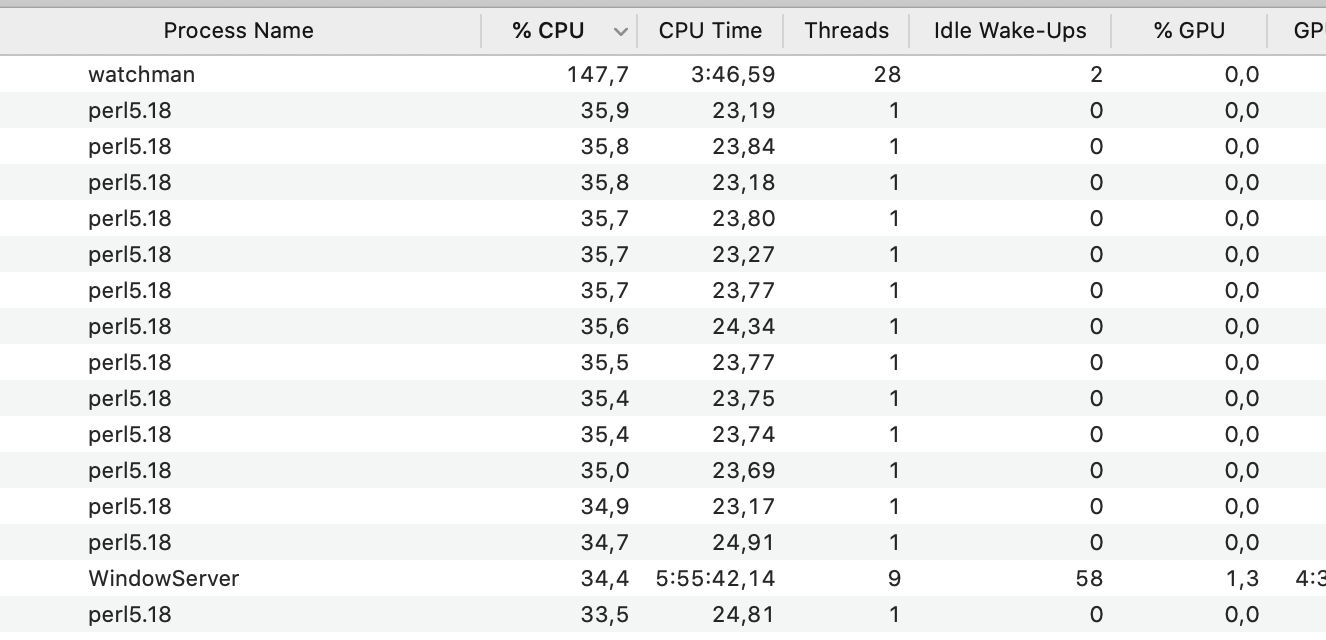Screen dimensions: 1326x640
Task: Open the % CPU sort direction chevron
Action: (x=622, y=31)
